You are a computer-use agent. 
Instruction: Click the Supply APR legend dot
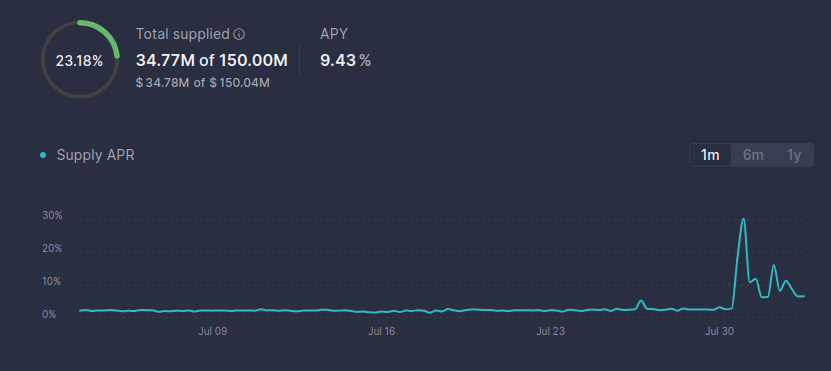43,155
